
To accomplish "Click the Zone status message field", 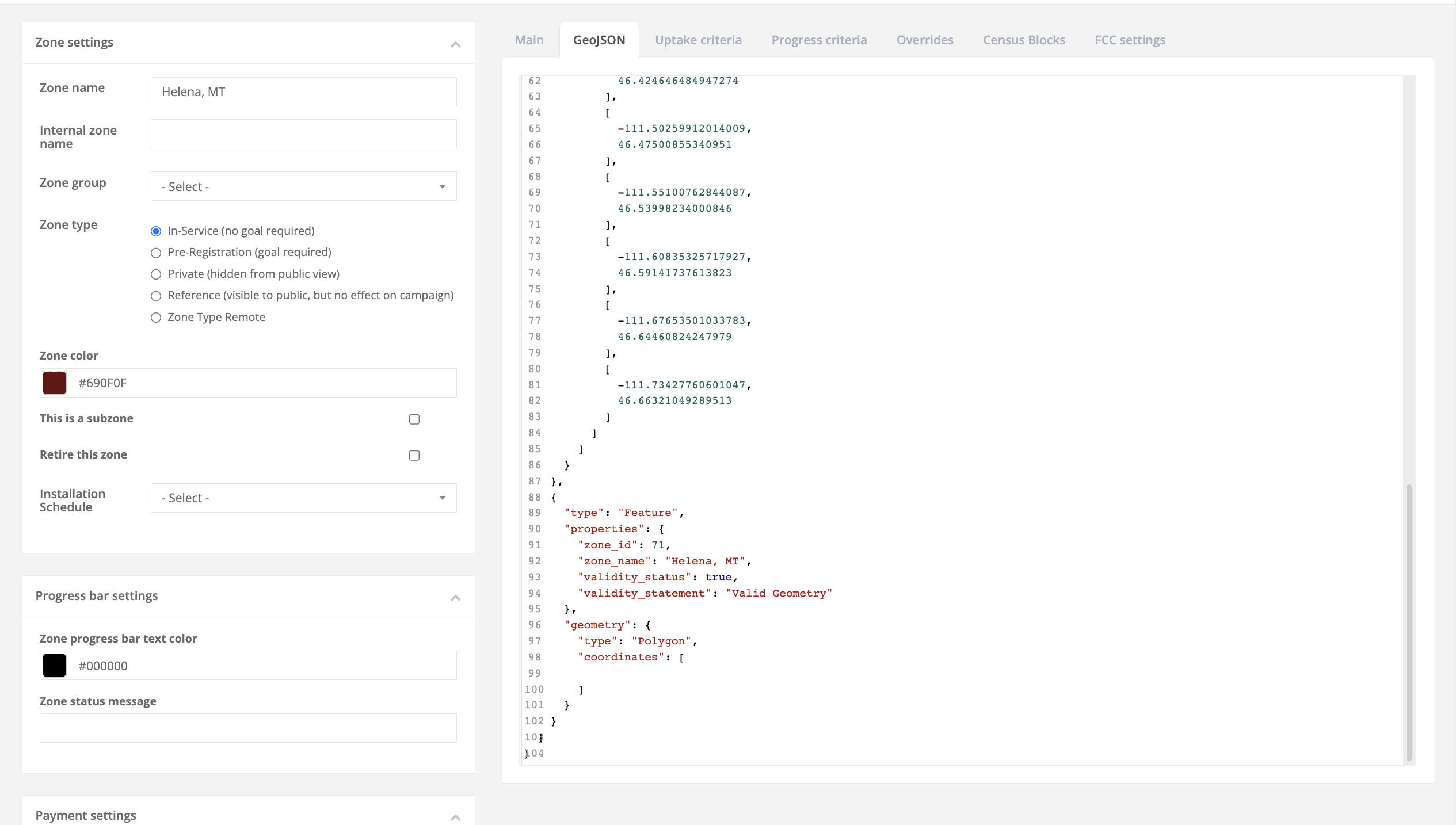I will [247, 728].
